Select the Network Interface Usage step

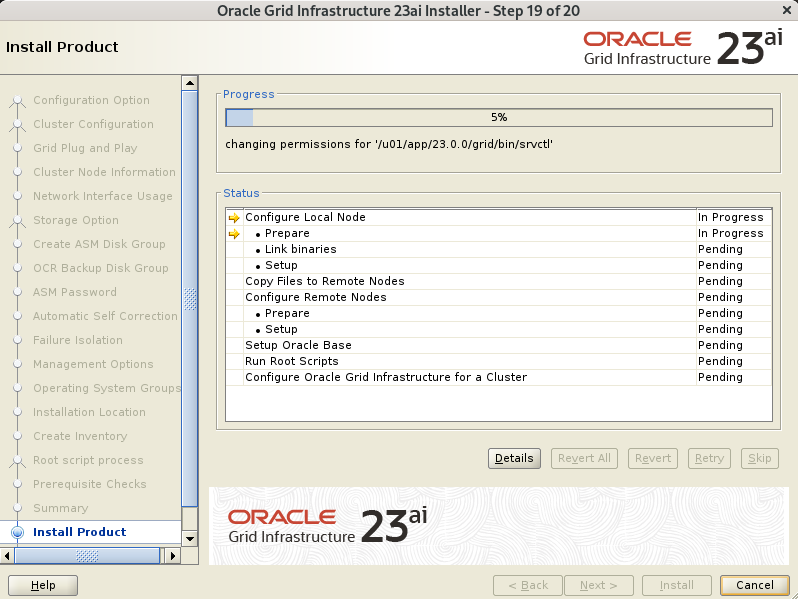(x=103, y=196)
